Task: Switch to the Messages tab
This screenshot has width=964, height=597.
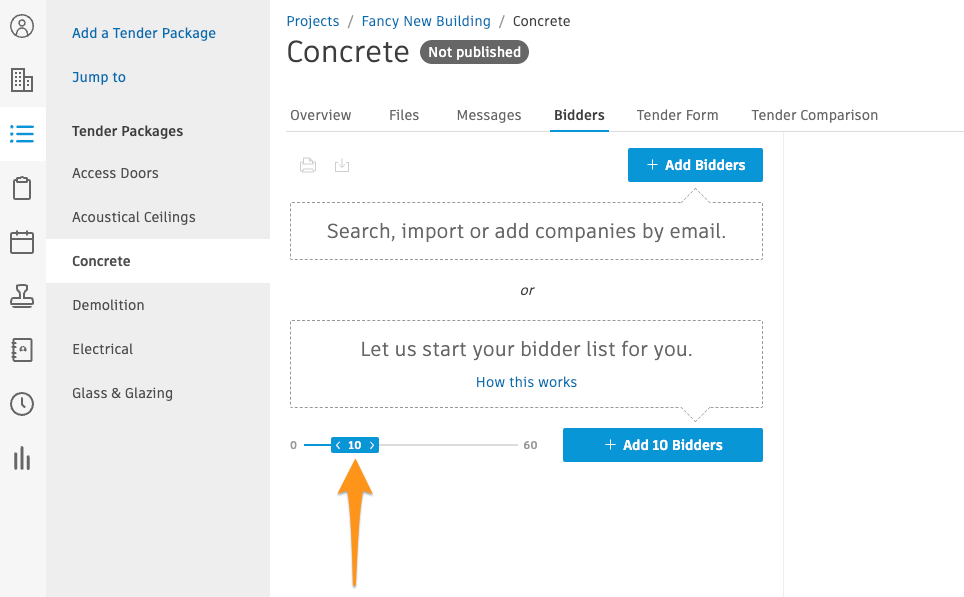Action: point(489,115)
